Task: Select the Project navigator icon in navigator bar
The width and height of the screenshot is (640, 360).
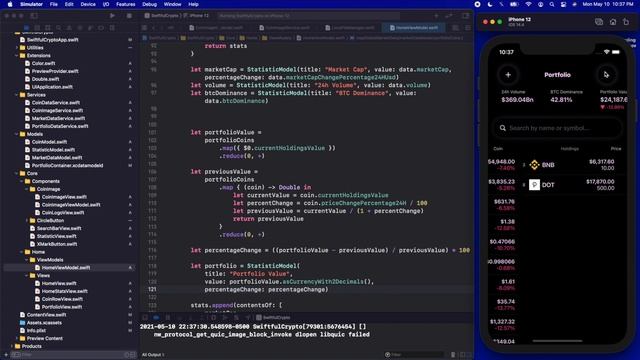Action: (x=27, y=28)
